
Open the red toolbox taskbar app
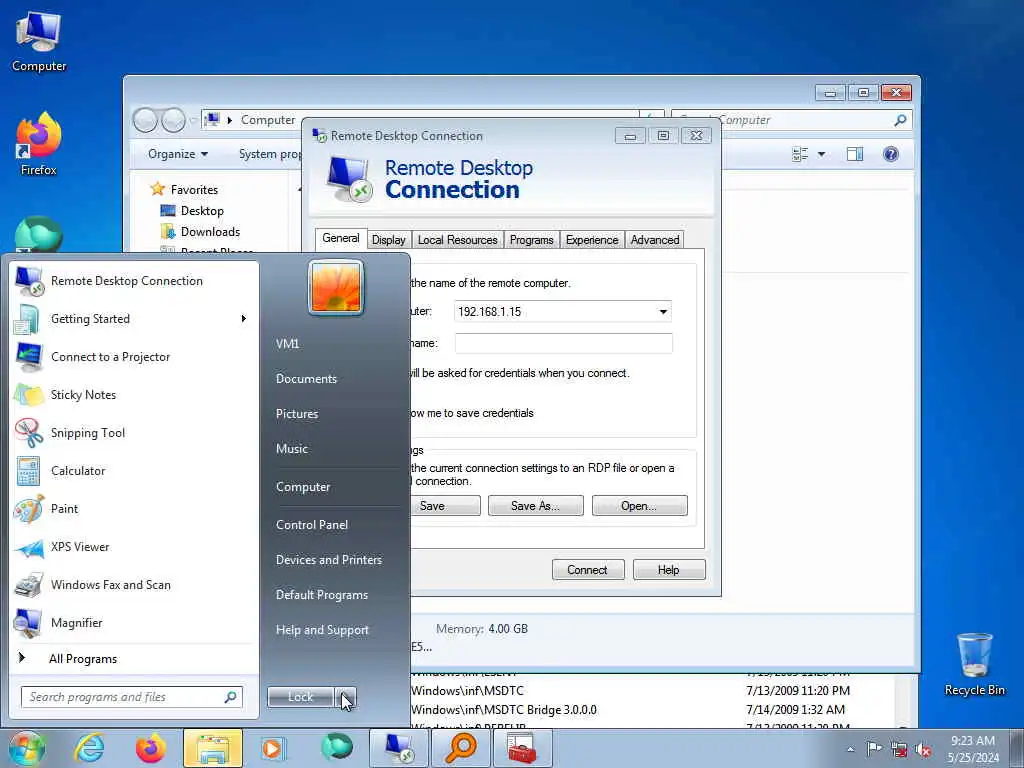coord(522,748)
